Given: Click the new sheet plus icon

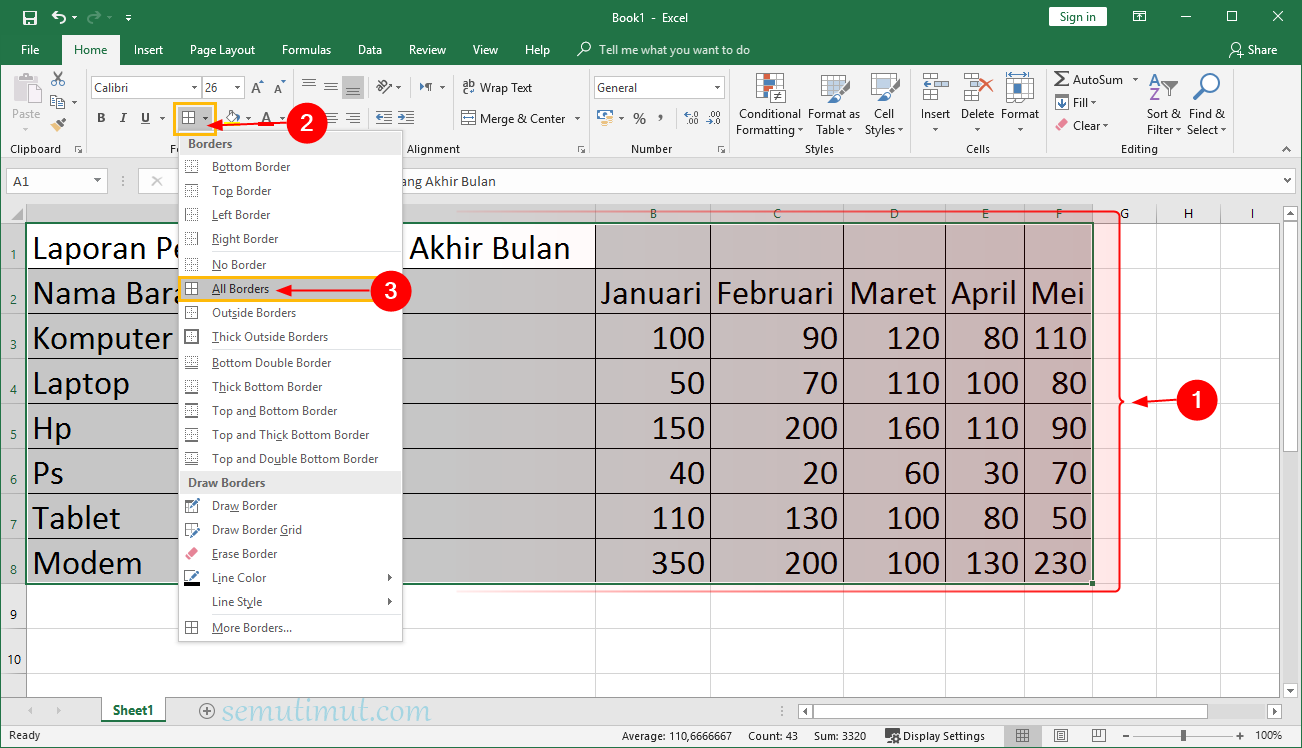Looking at the screenshot, I should (x=207, y=711).
